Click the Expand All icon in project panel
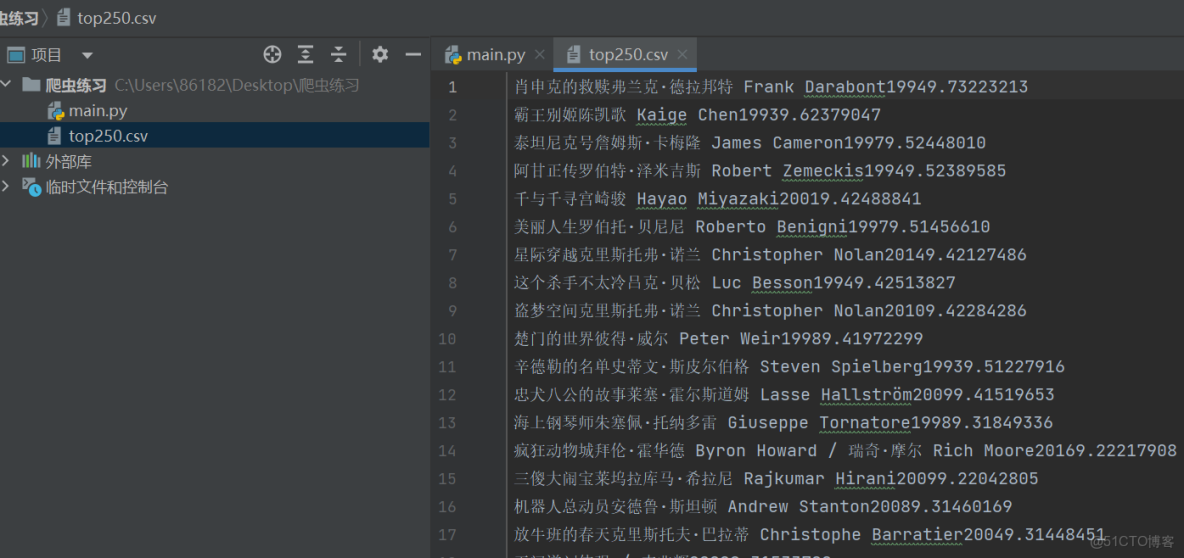 click(x=305, y=54)
